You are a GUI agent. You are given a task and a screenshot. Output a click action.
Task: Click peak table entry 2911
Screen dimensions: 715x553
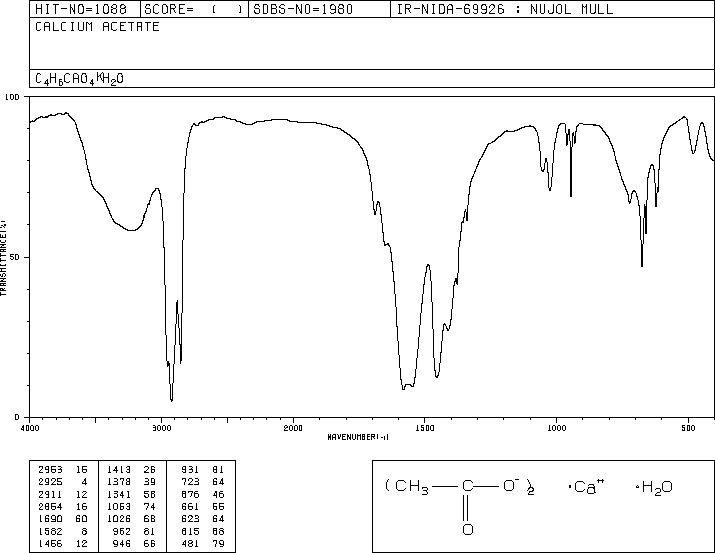click(x=50, y=495)
